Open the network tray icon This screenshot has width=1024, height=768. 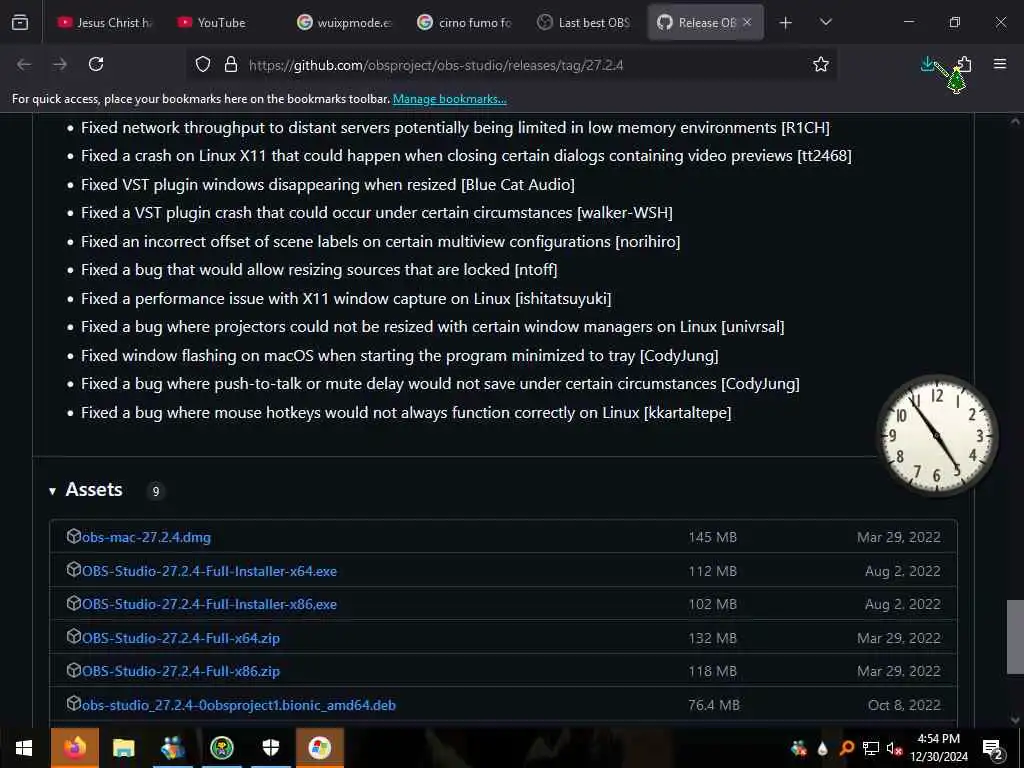point(871,748)
